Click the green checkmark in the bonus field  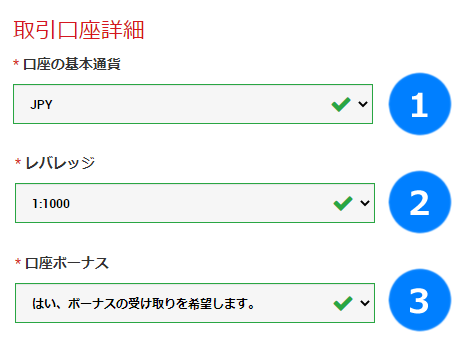tap(343, 303)
